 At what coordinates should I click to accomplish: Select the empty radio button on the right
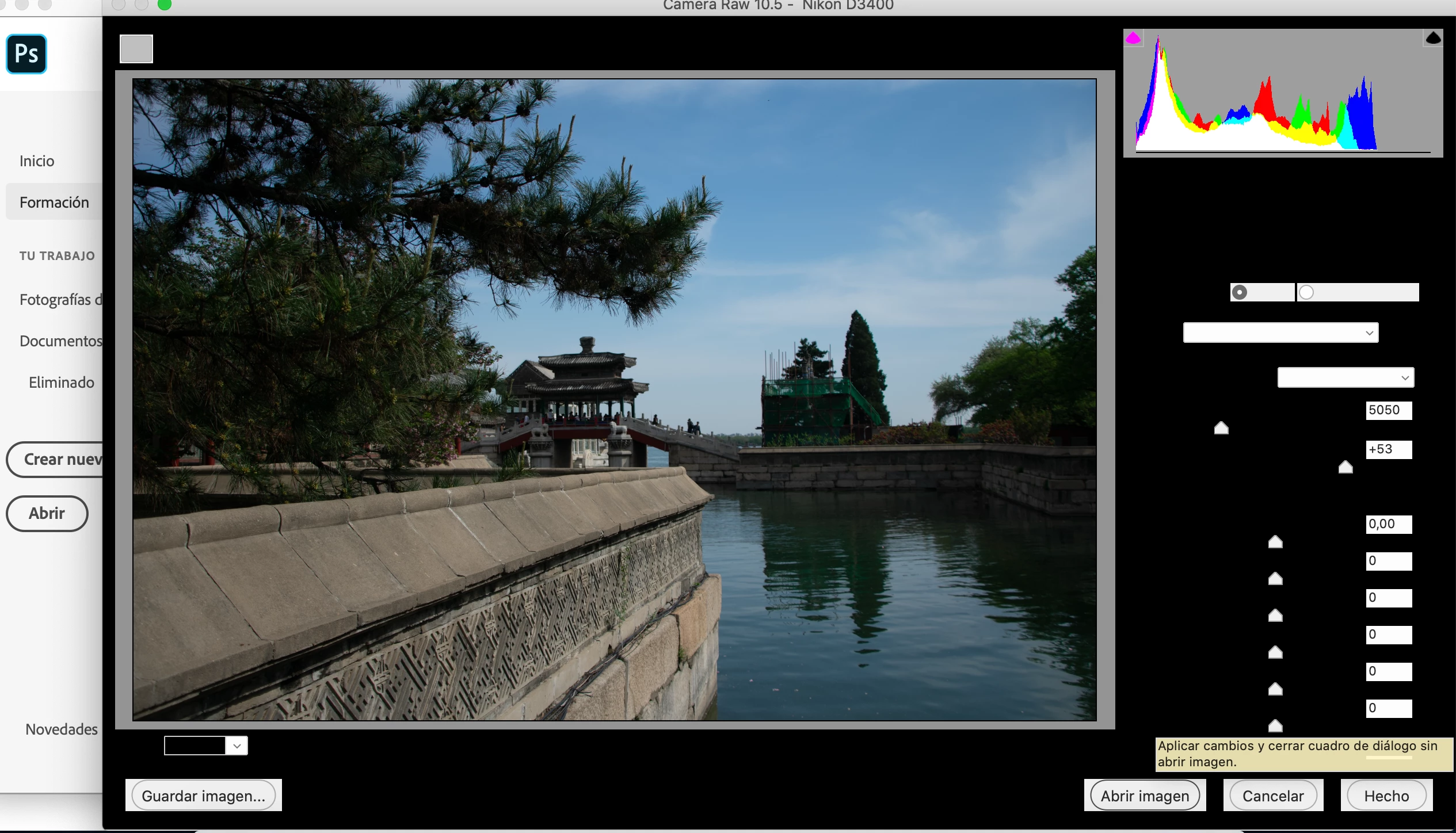[x=1306, y=292]
